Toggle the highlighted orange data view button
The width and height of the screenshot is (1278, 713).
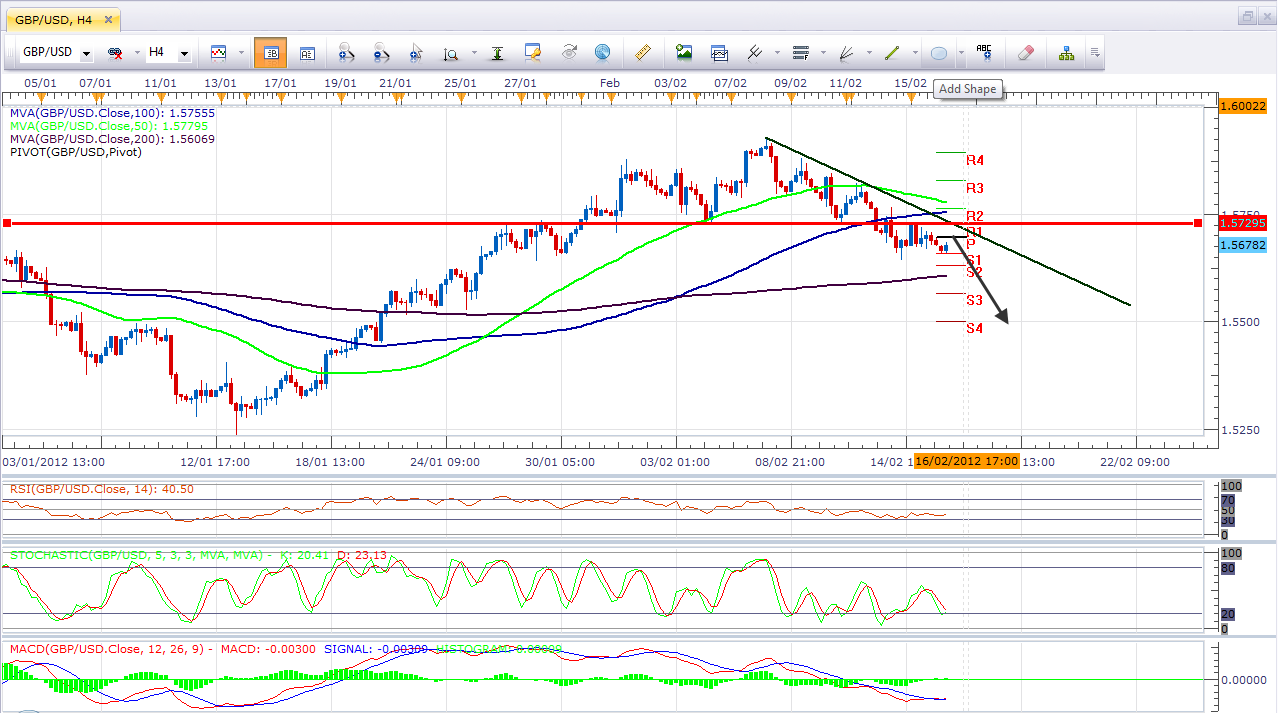[270, 52]
